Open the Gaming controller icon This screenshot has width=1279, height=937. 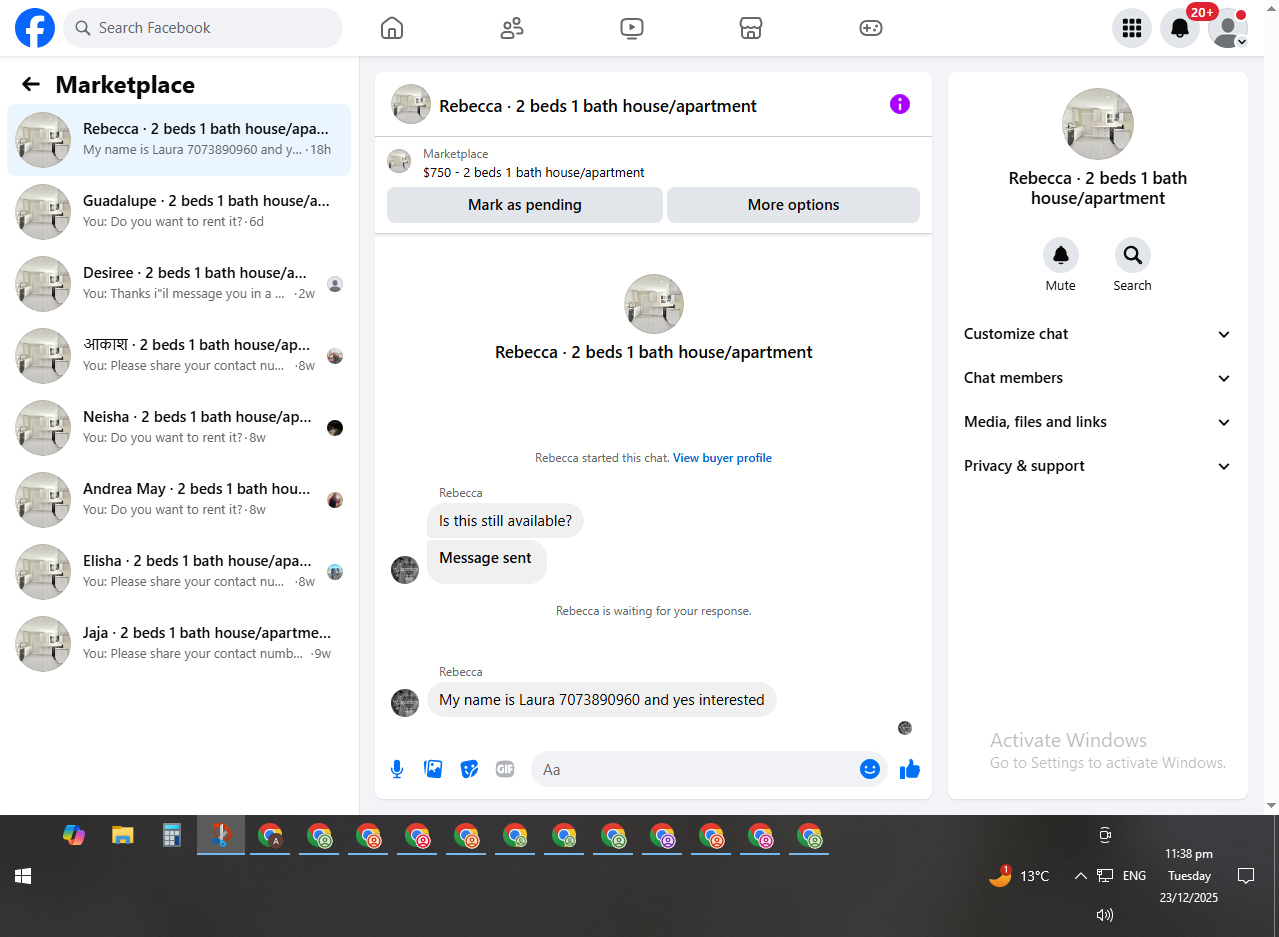click(871, 28)
